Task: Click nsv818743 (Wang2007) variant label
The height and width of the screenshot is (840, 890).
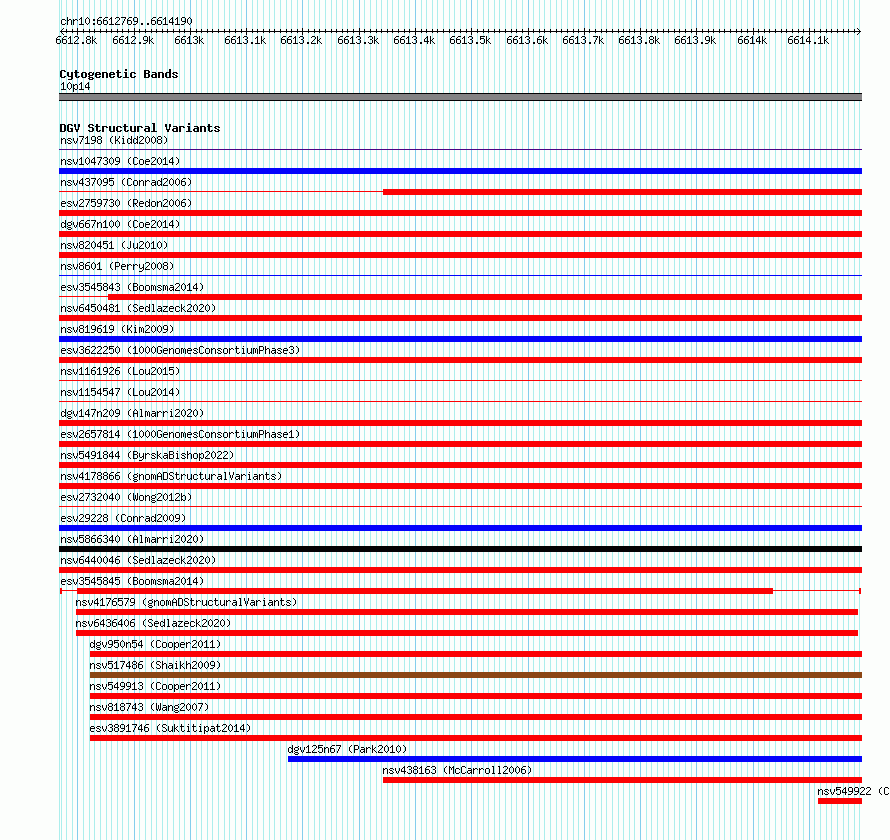Action: (149, 707)
